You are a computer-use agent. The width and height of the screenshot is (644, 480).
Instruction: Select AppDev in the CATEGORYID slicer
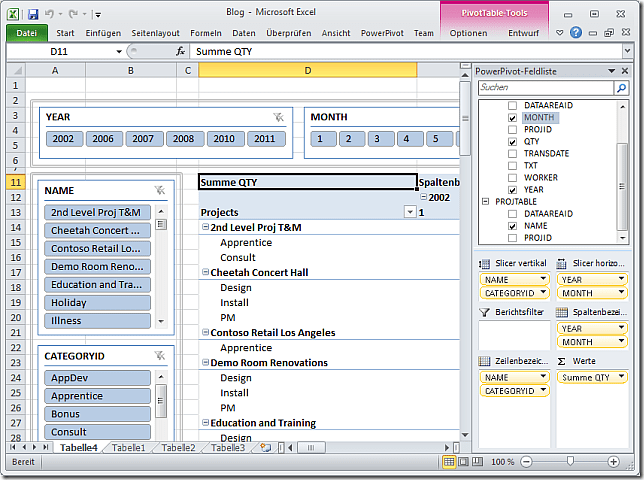click(97, 378)
